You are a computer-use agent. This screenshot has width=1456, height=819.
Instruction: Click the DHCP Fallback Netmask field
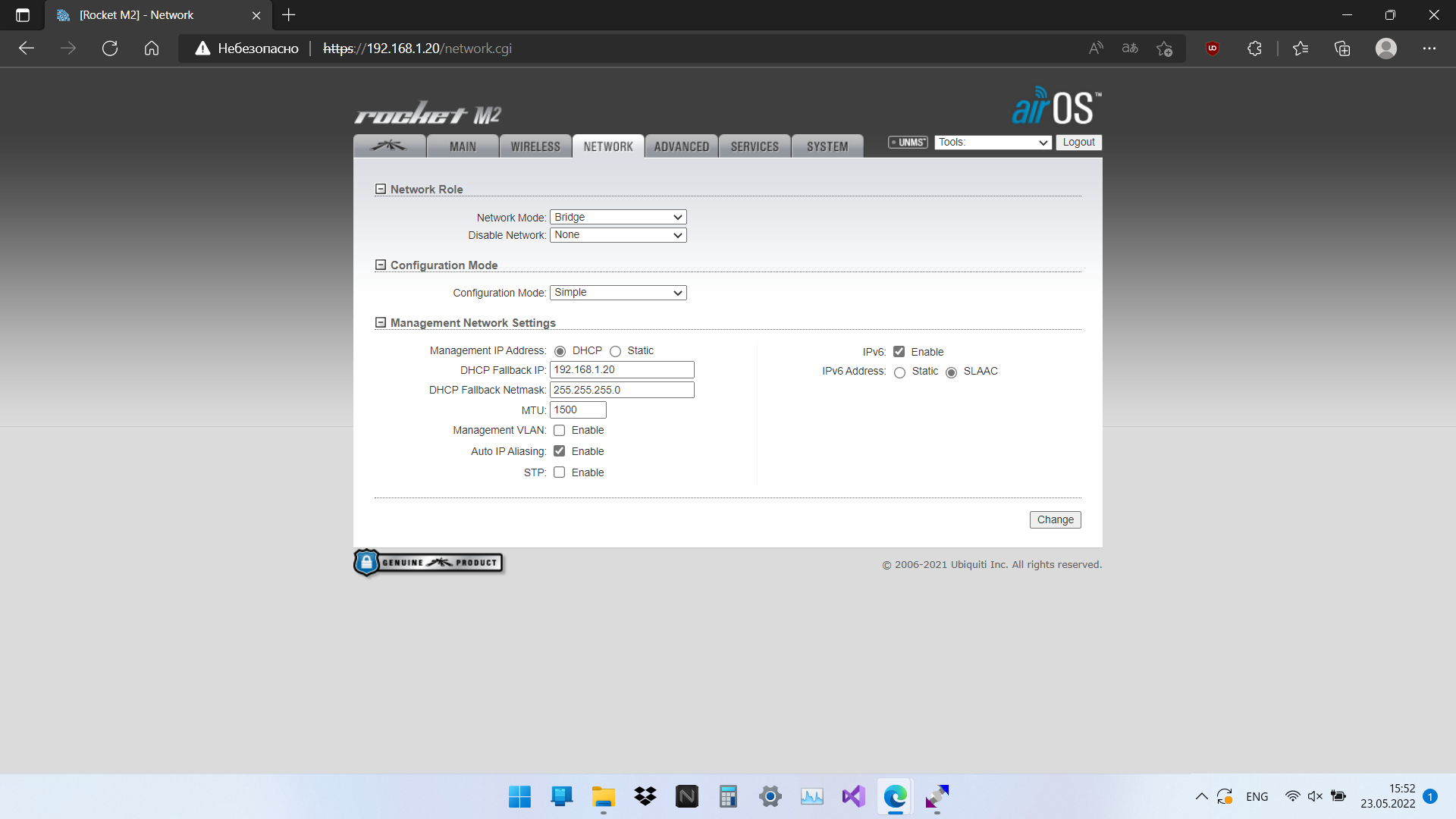pos(622,390)
